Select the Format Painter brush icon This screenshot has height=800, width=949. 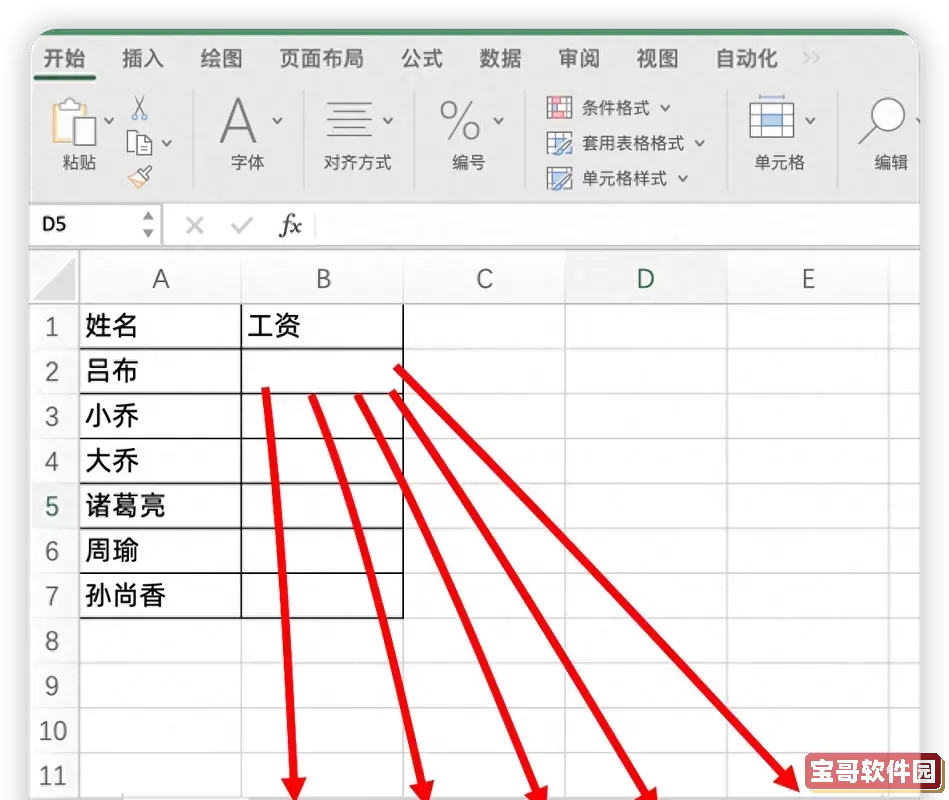coord(140,177)
